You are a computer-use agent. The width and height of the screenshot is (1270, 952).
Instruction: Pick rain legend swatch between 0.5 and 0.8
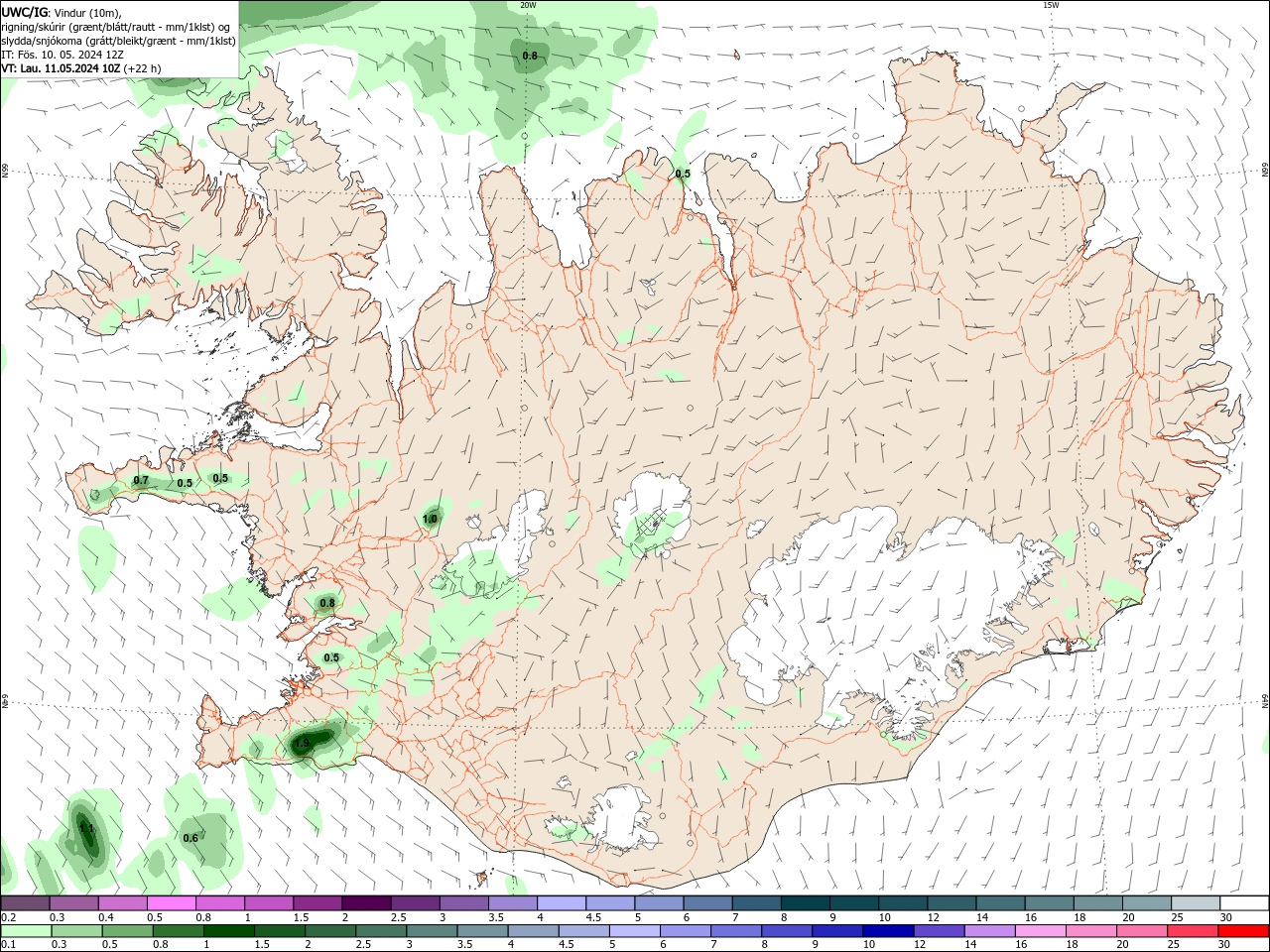[x=127, y=931]
